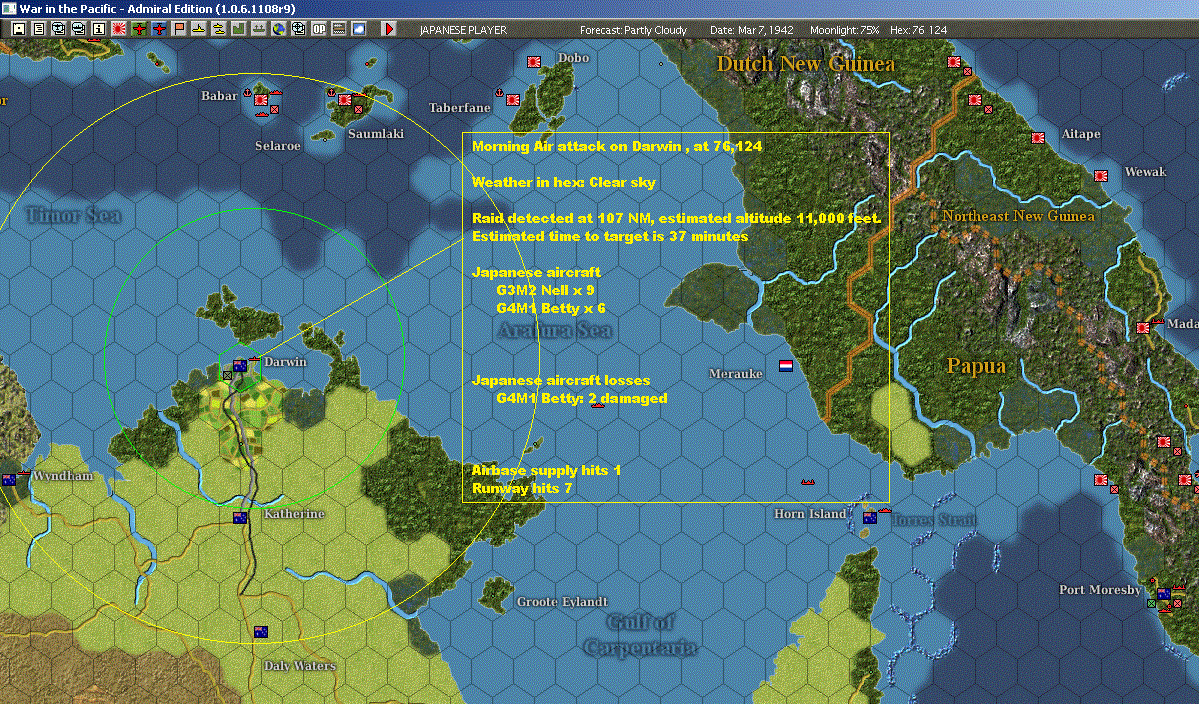Click the 'Date: Mar 7, 1942' status text
The height and width of the screenshot is (704, 1199).
[752, 30]
